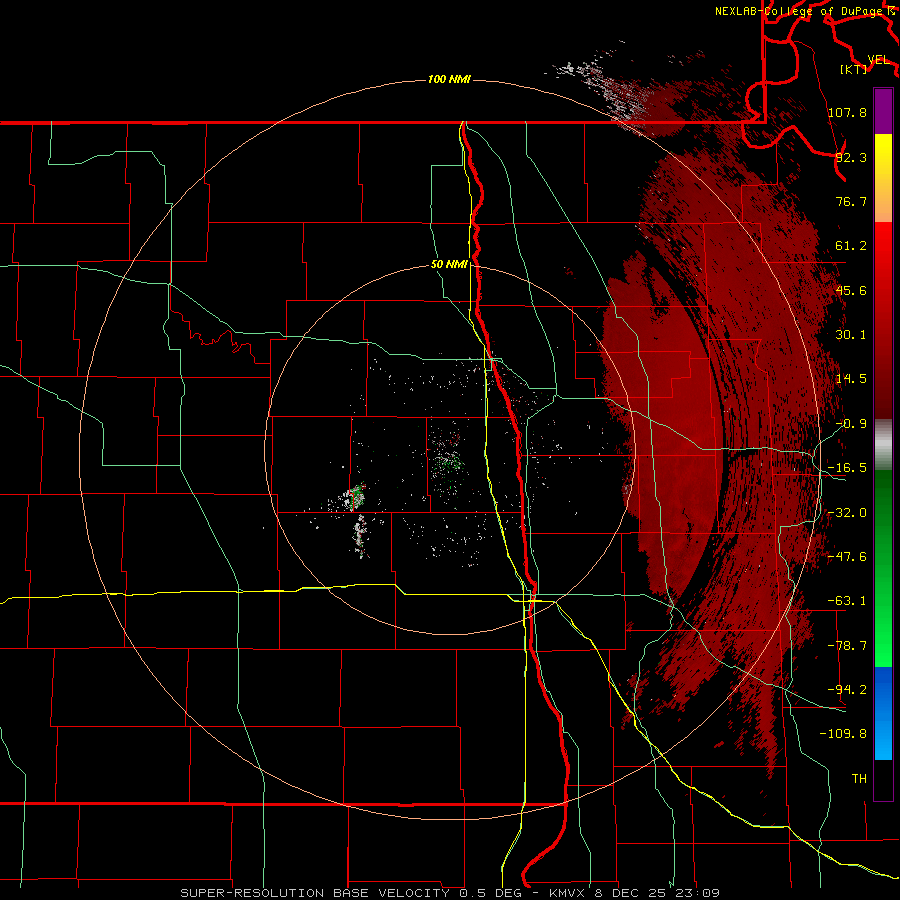Click the VEL label above the color scale
Image resolution: width=900 pixels, height=900 pixels.
[878, 60]
